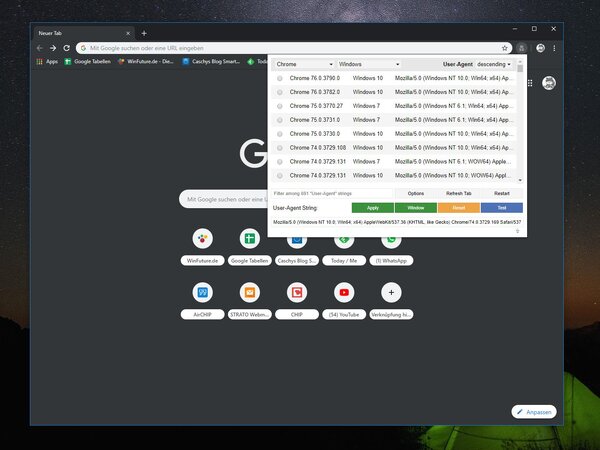Open the Windows OS filter dropdown

(369, 64)
